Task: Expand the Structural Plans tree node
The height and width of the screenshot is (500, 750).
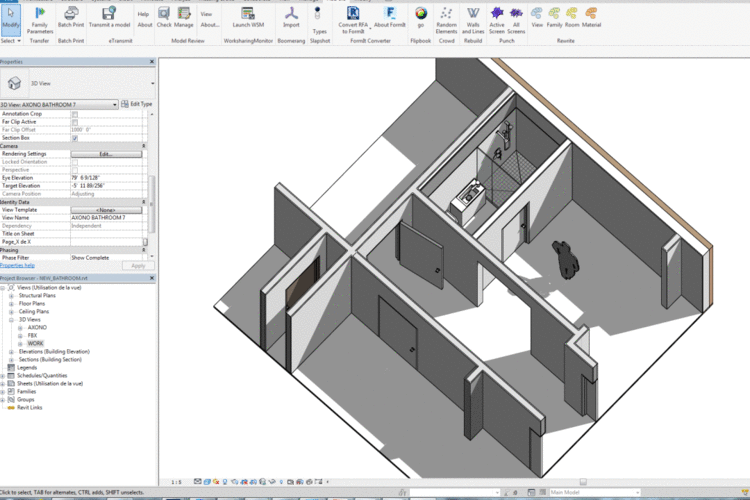Action: (11, 296)
